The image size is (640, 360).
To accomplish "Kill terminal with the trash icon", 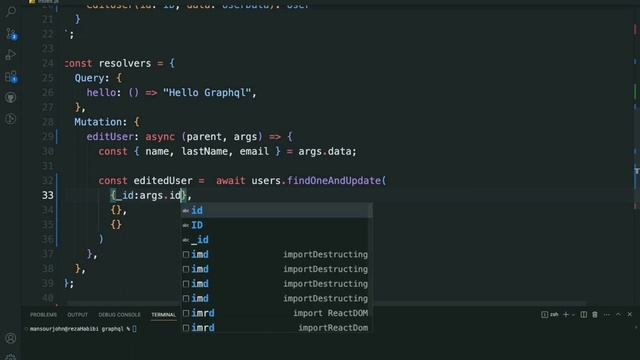I will [595, 314].
